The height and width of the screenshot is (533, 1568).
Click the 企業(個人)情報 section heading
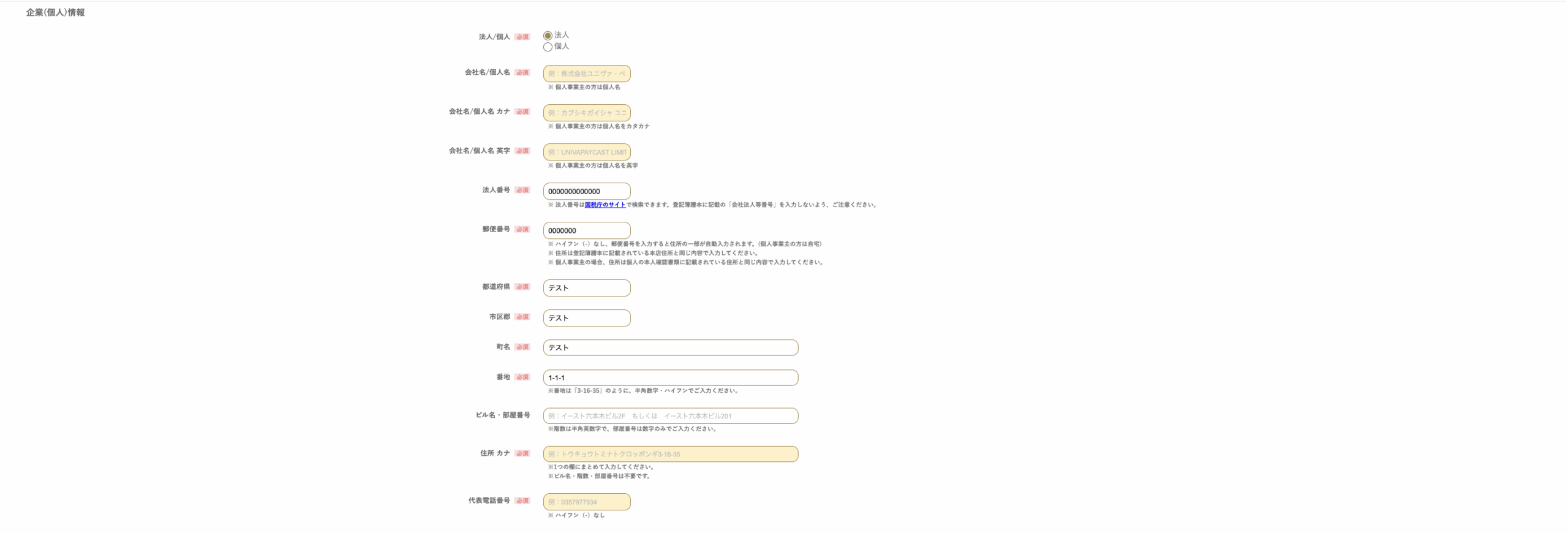[x=55, y=12]
